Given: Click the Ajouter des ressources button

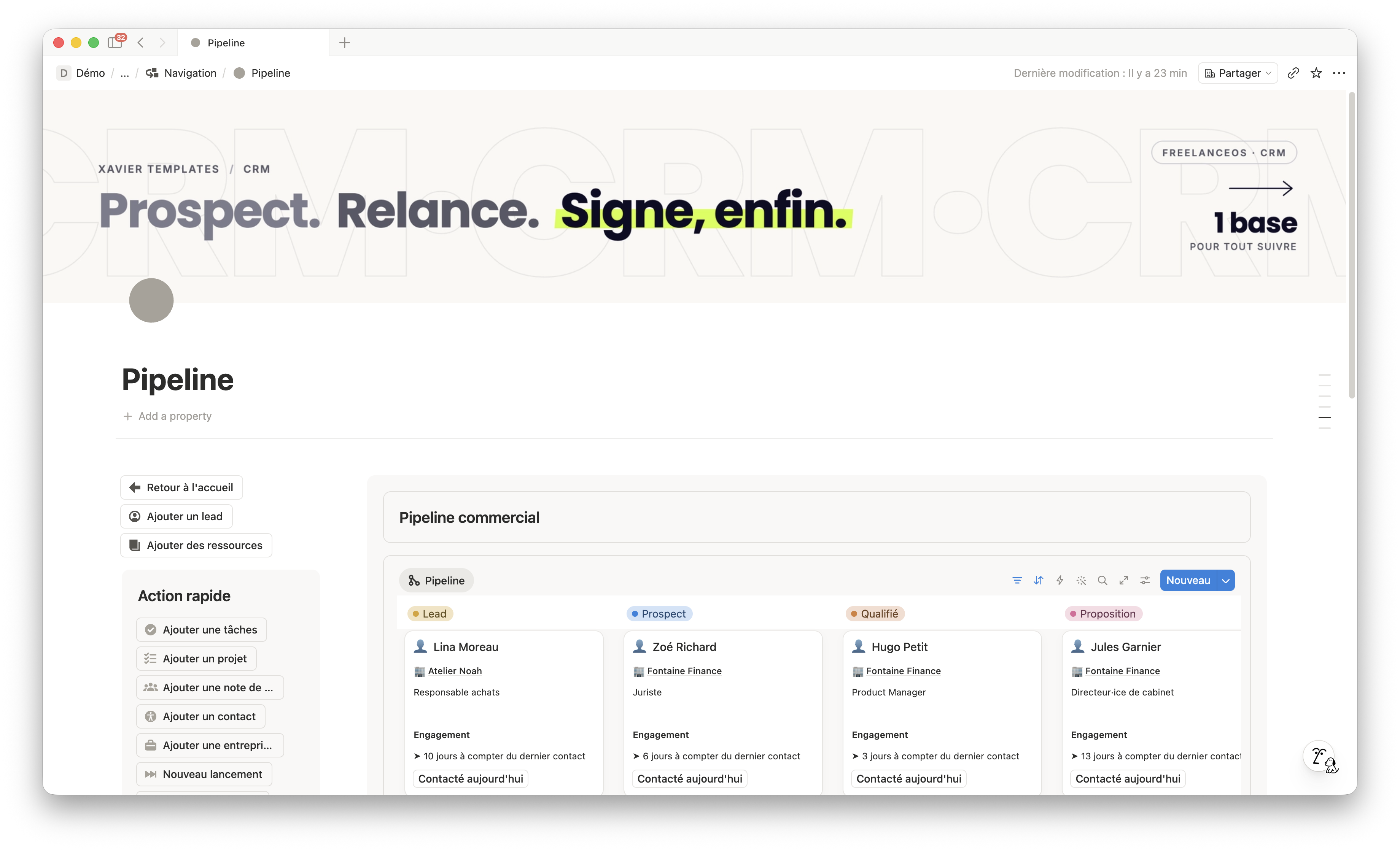Looking at the screenshot, I should pos(197,545).
